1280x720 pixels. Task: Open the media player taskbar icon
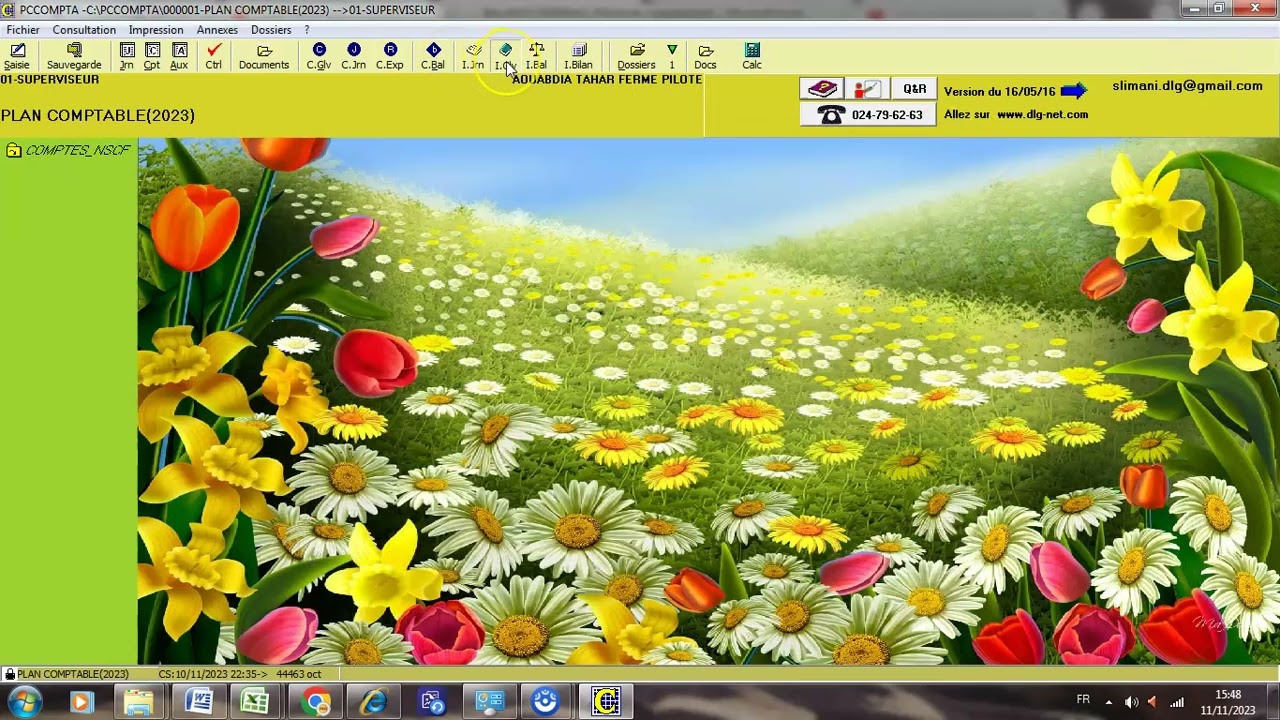point(82,702)
